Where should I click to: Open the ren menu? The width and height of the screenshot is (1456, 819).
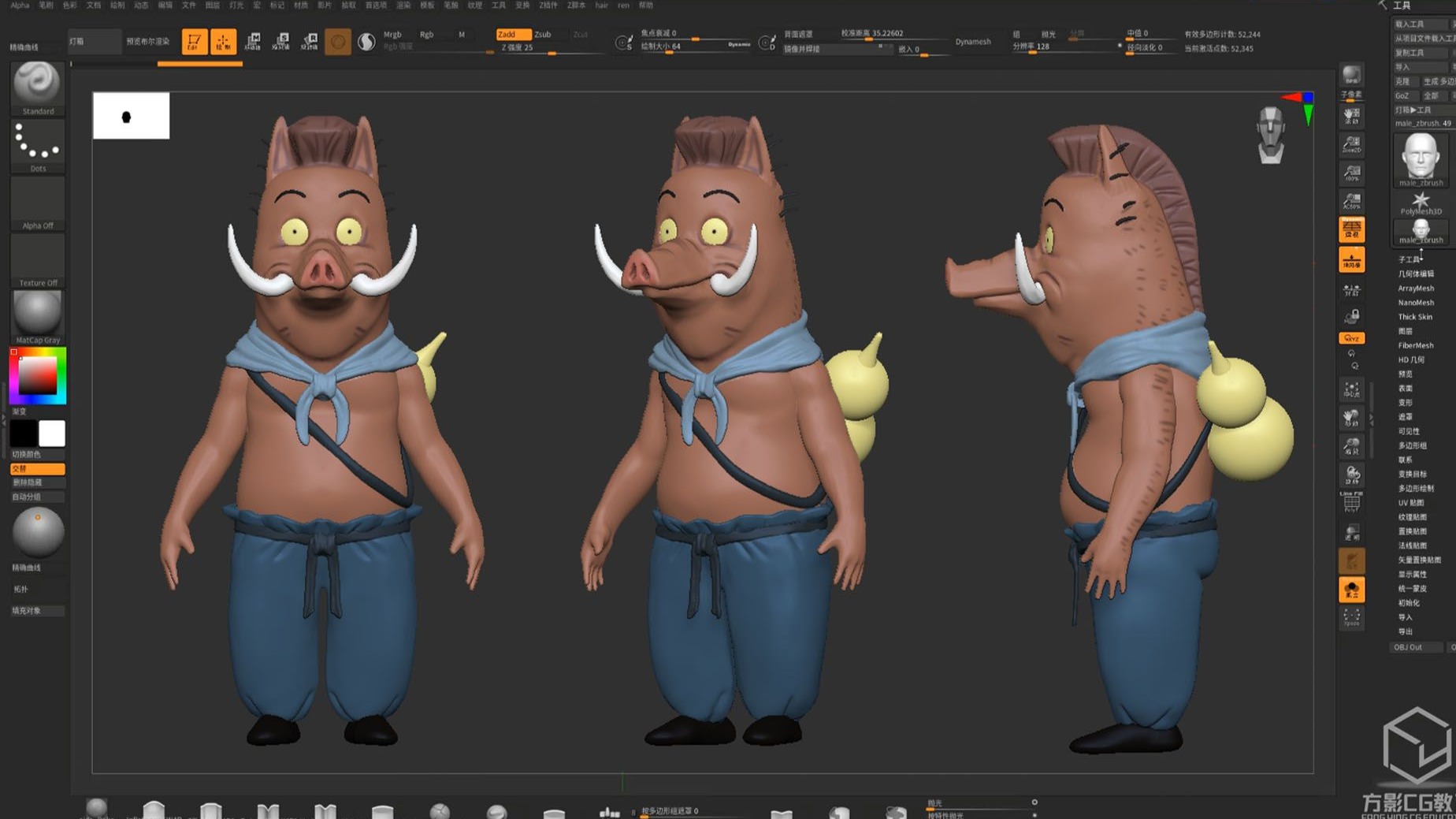(623, 6)
